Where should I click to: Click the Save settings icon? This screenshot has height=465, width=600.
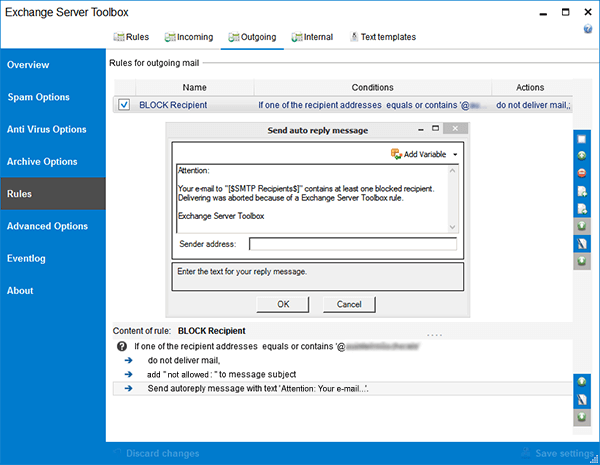[x=527, y=453]
